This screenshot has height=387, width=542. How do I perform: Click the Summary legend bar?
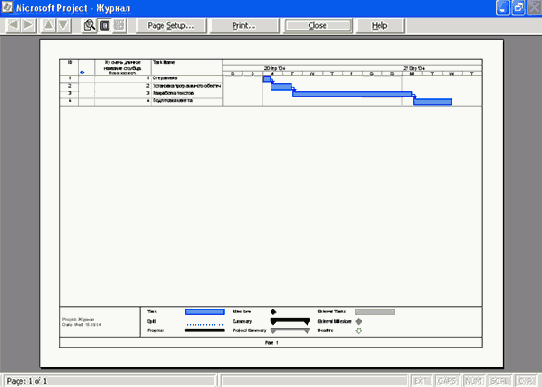[290, 321]
